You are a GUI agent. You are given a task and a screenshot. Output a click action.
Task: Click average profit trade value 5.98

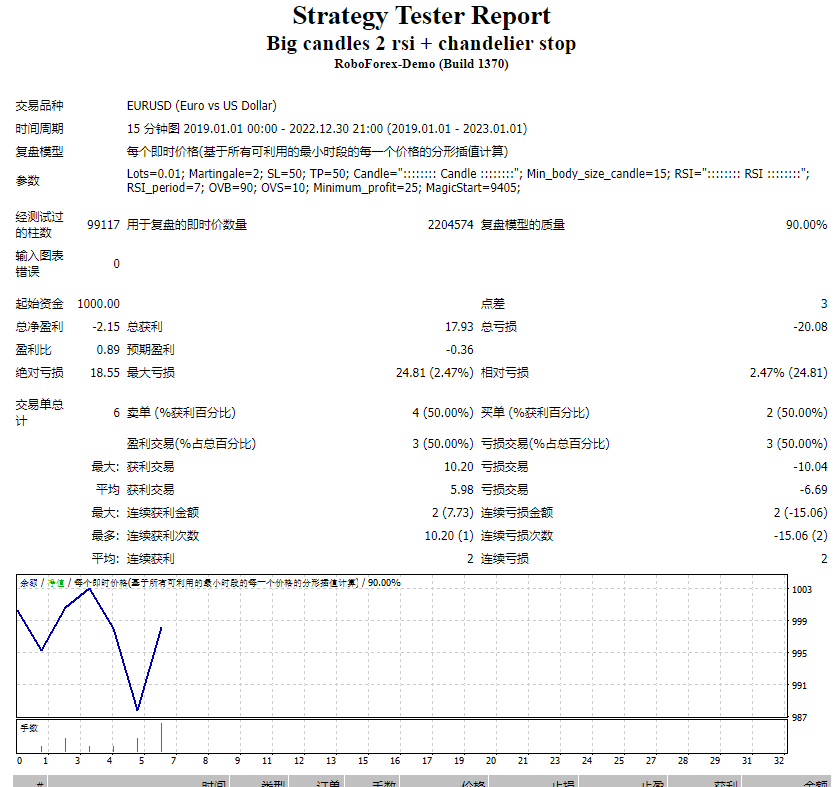(x=462, y=489)
